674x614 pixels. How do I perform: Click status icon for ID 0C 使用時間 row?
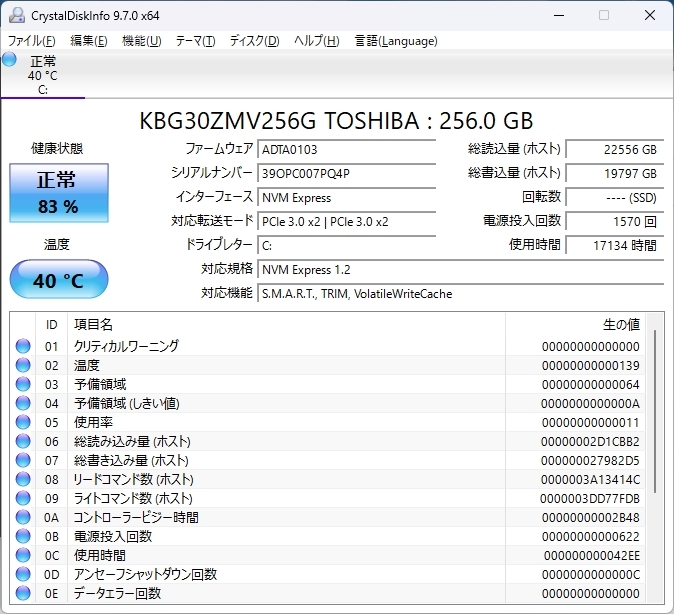click(23, 556)
